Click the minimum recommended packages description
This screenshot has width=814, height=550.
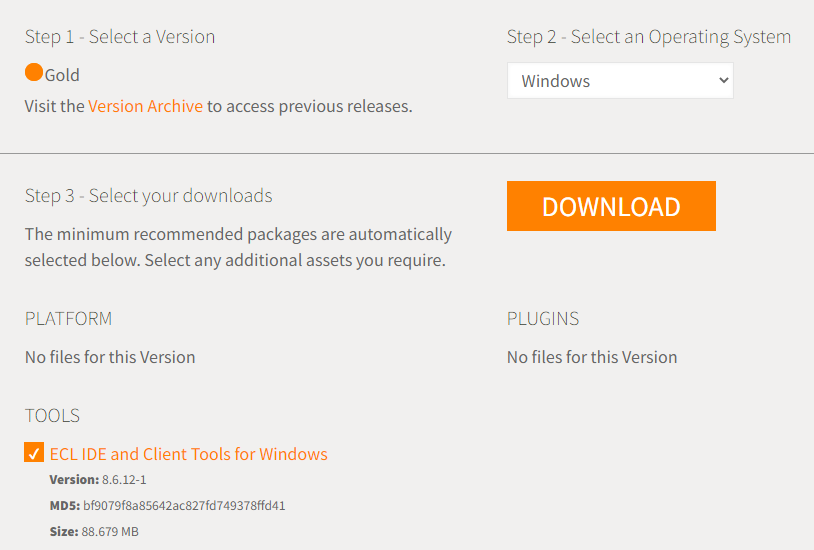click(x=238, y=248)
